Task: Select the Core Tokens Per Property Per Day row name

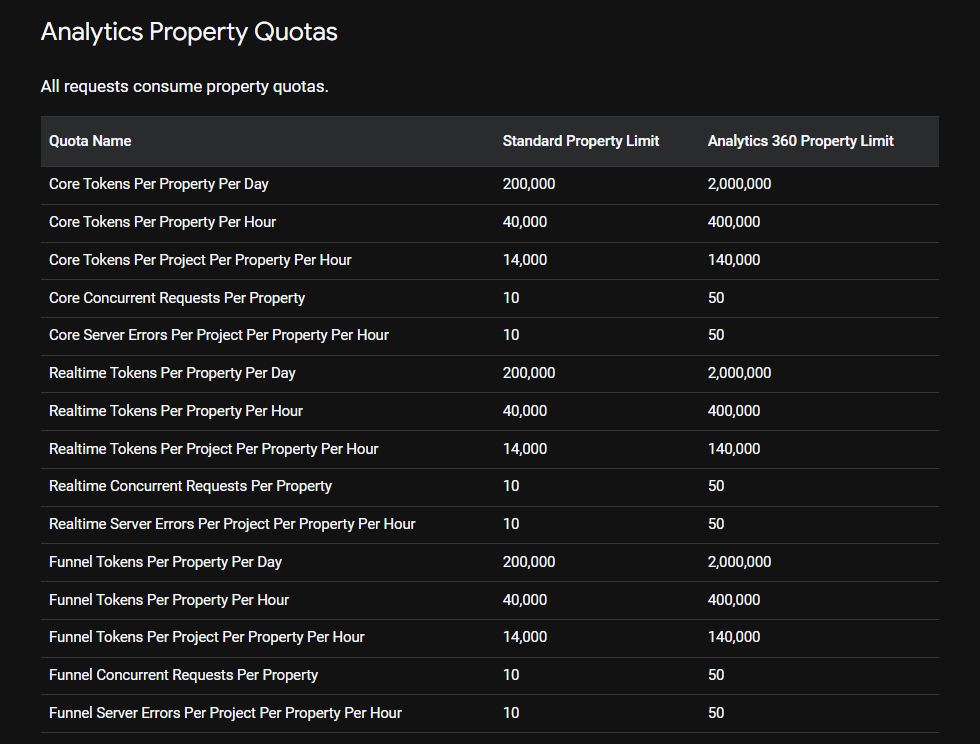Action: [x=158, y=184]
